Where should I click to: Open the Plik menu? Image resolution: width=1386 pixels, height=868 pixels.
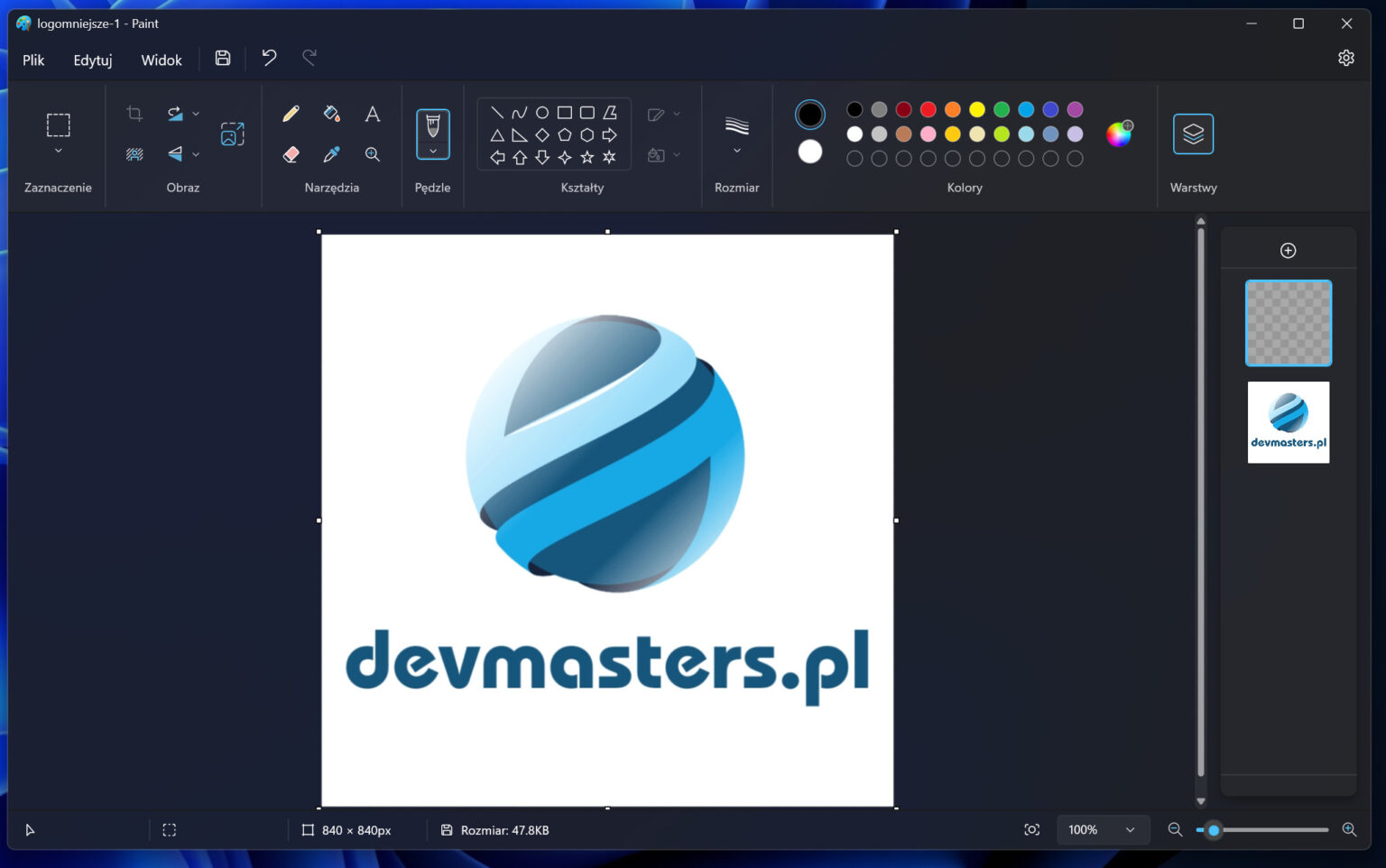point(32,60)
